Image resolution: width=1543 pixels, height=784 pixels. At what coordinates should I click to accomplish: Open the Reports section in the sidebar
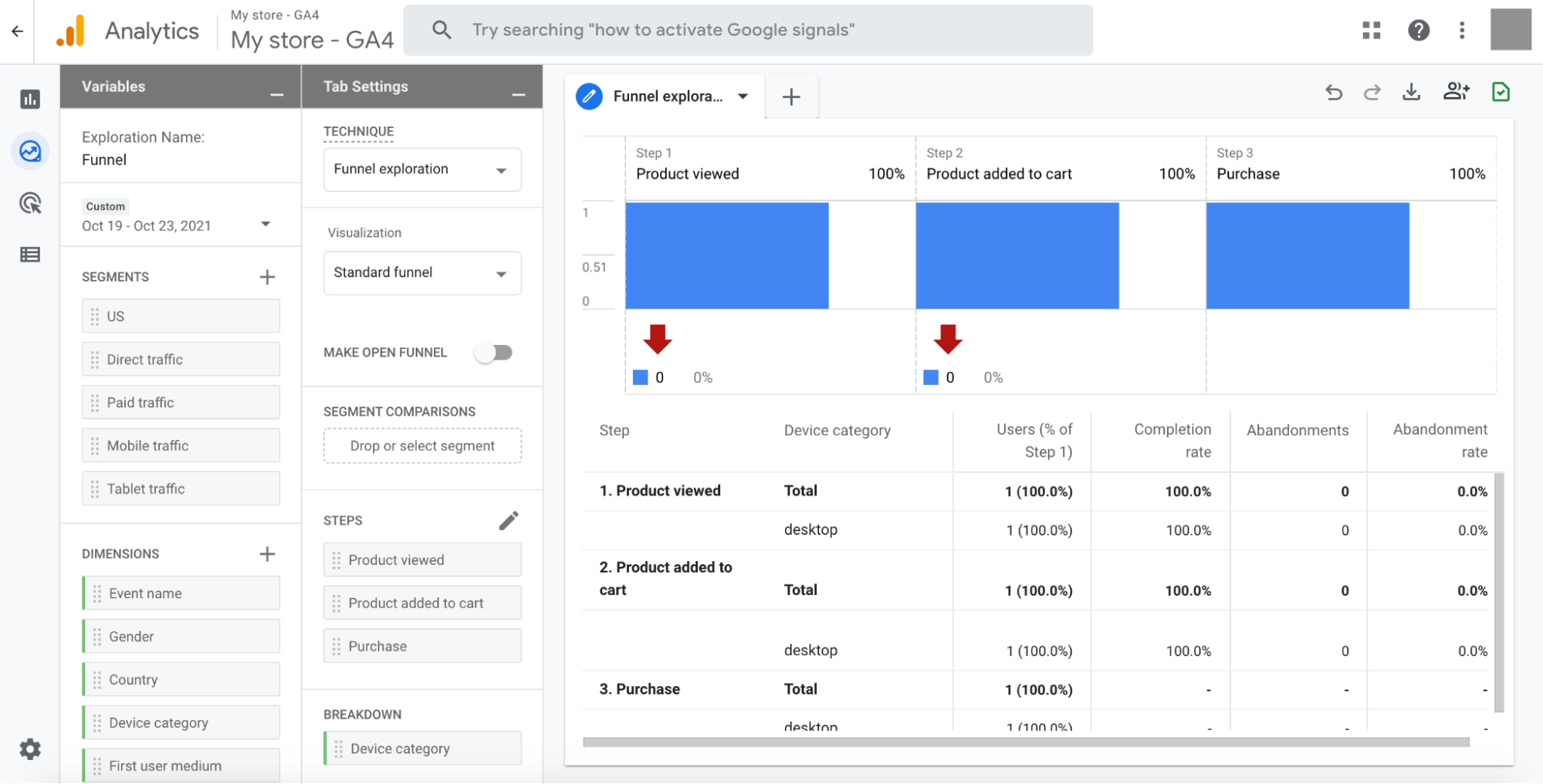(30, 99)
